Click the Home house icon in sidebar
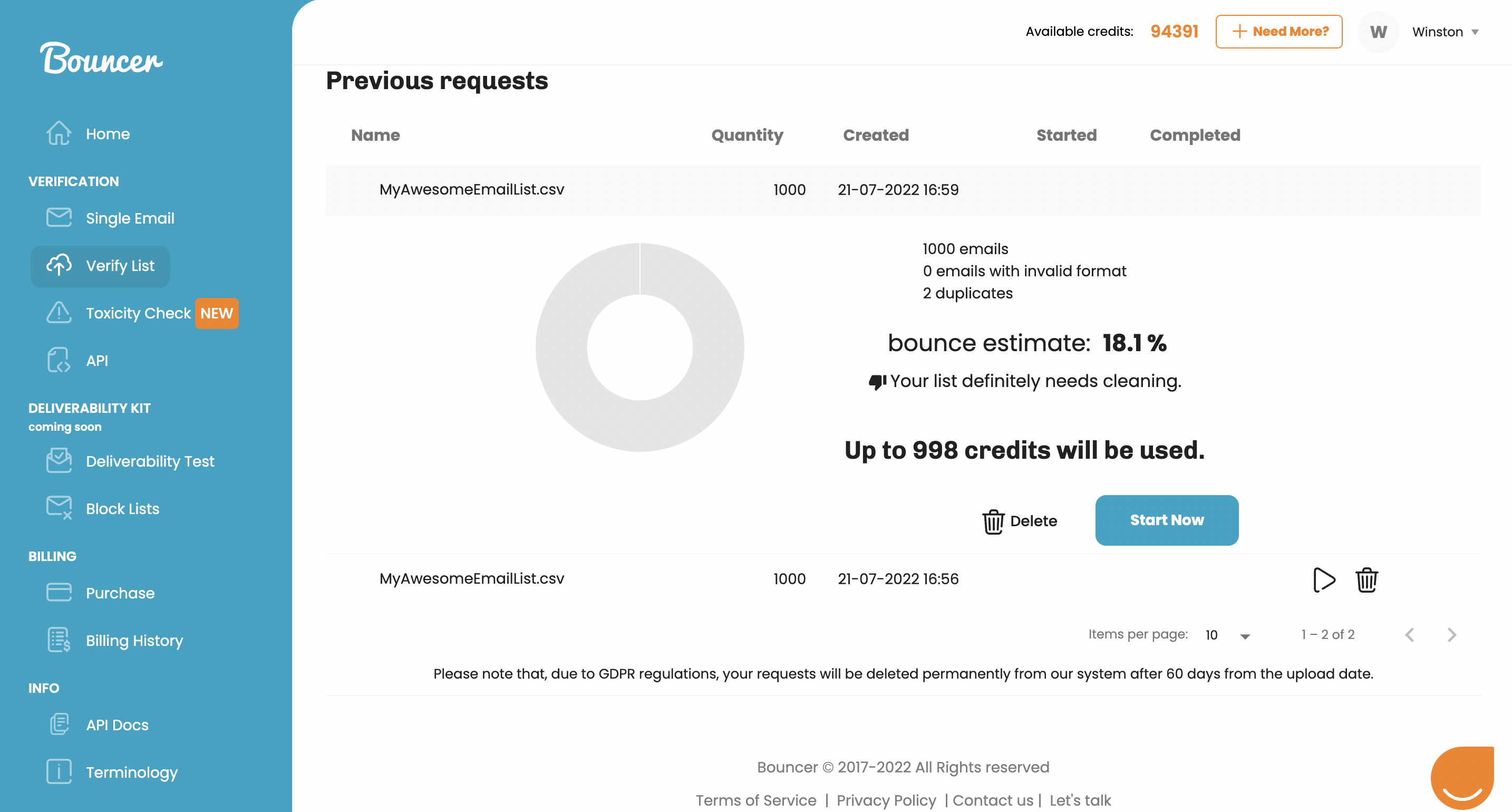 [x=59, y=133]
